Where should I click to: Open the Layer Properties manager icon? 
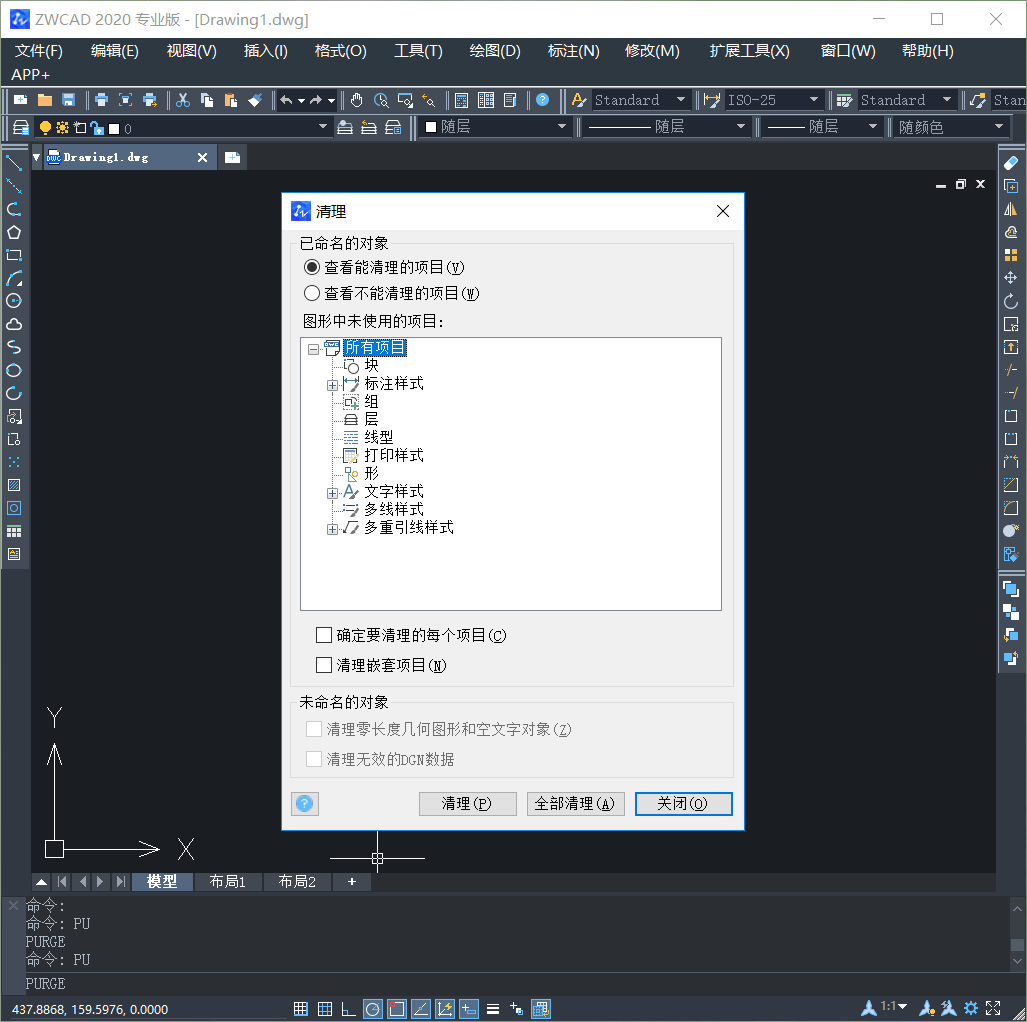(20, 127)
